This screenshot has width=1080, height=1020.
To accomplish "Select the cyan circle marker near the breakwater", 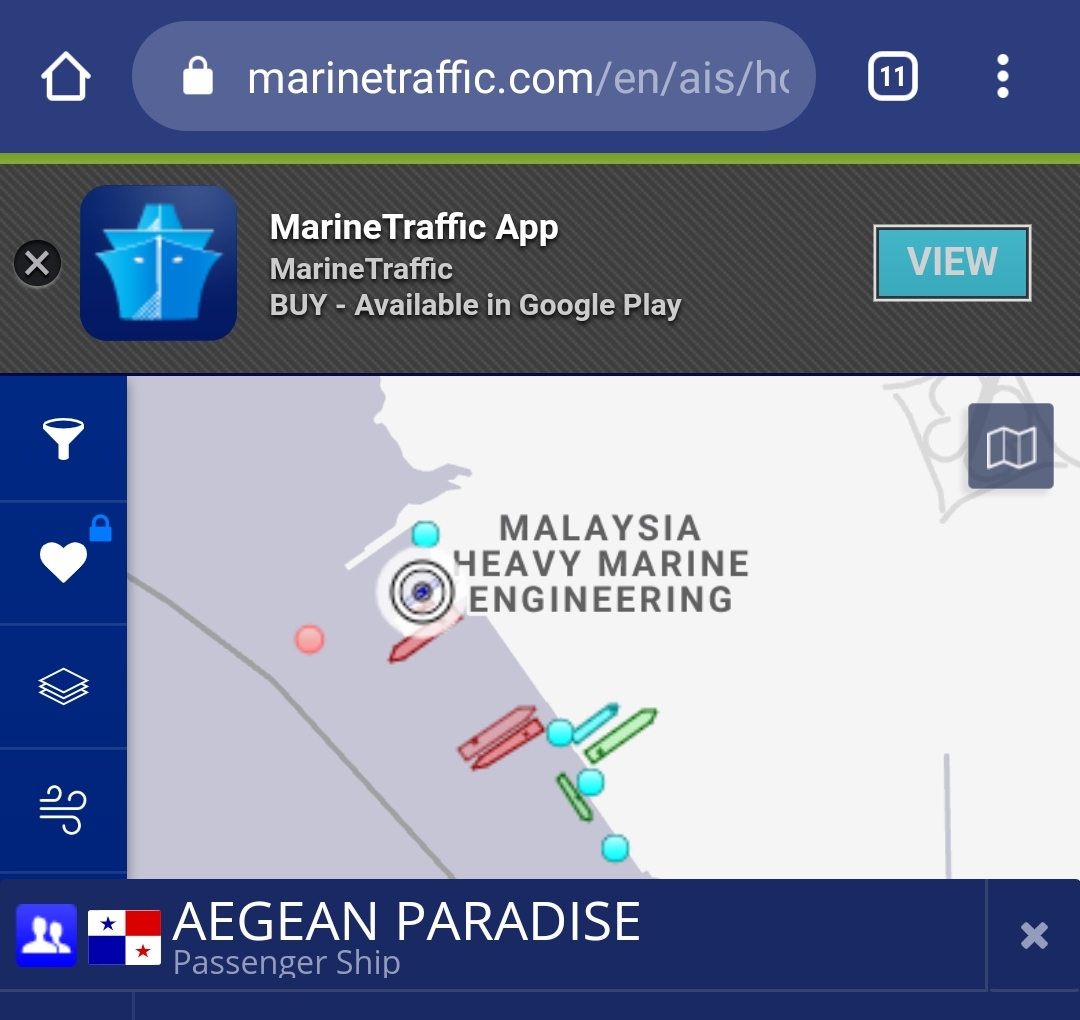I will (426, 534).
